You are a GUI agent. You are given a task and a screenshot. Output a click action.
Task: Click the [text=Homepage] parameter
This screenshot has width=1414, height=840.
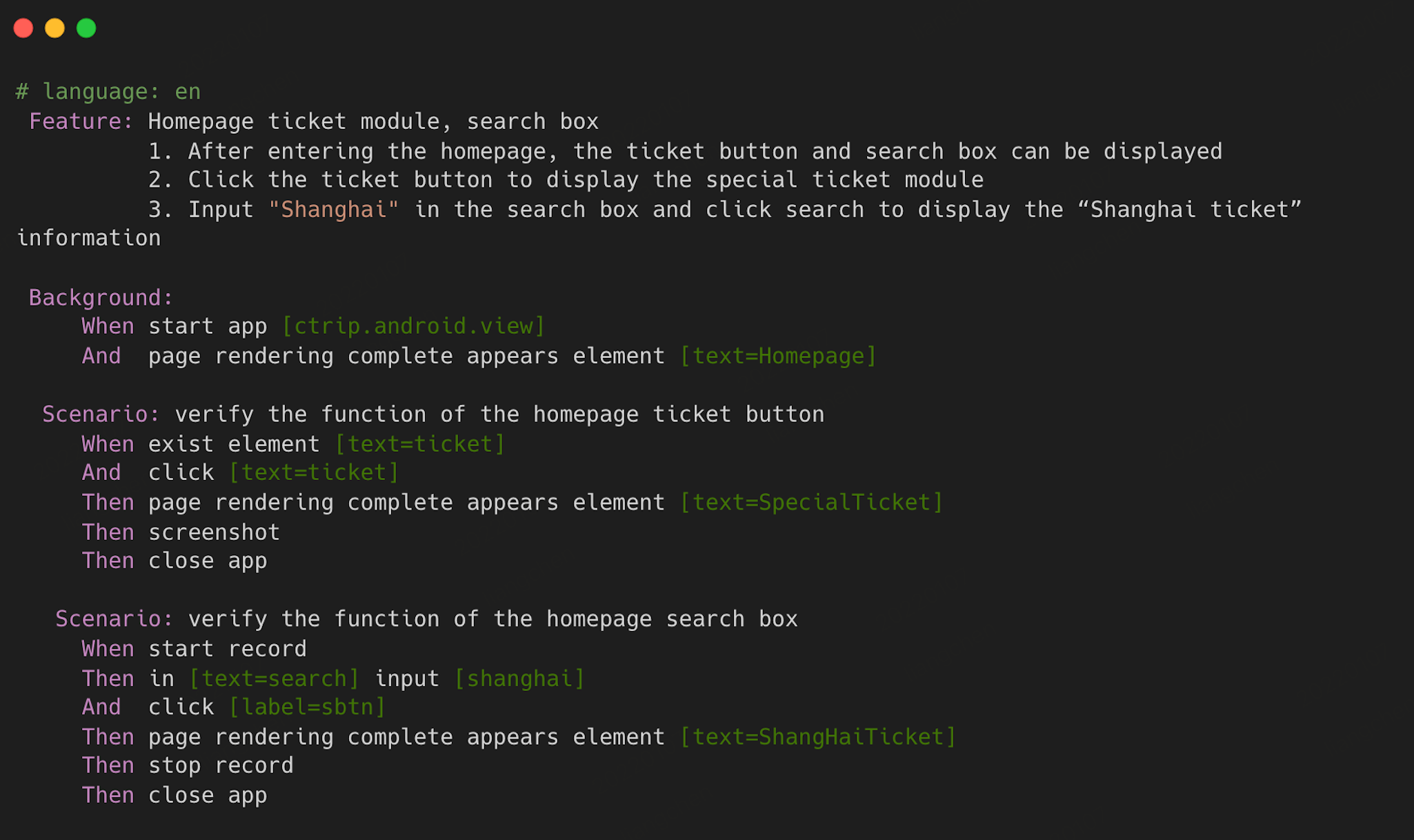point(778,356)
